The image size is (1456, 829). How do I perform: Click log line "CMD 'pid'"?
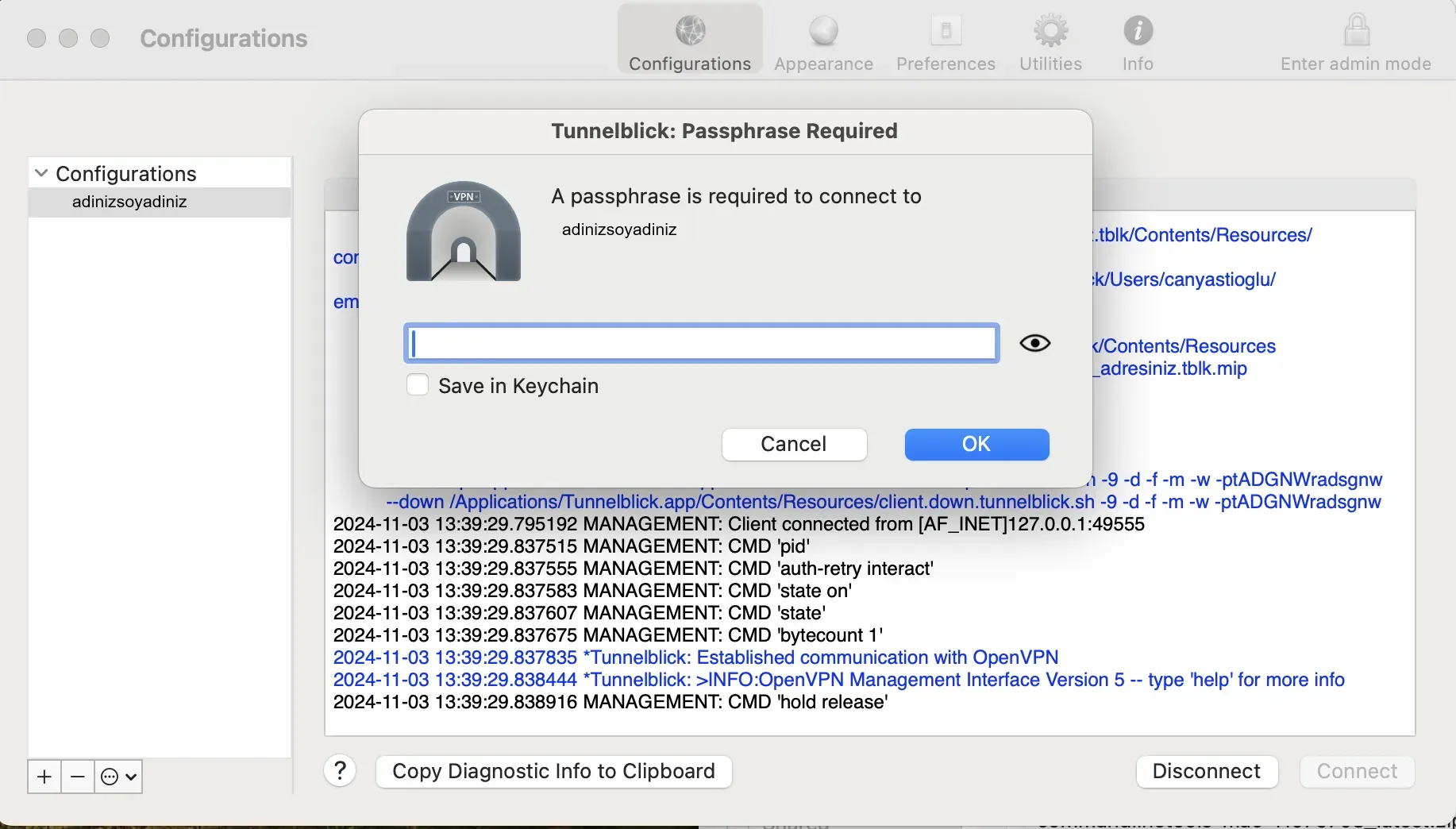(572, 546)
